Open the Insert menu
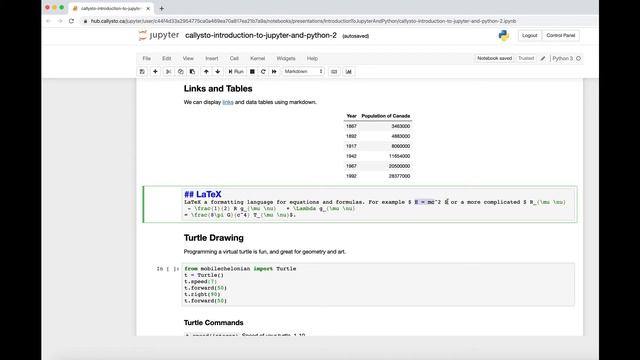 coord(211,58)
